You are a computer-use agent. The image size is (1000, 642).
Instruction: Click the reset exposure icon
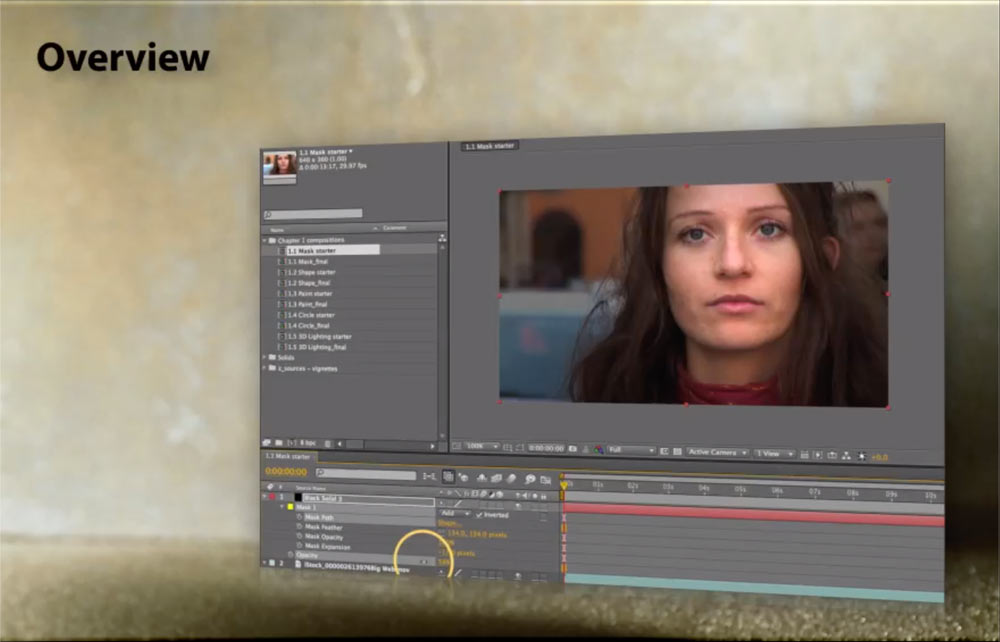[862, 456]
